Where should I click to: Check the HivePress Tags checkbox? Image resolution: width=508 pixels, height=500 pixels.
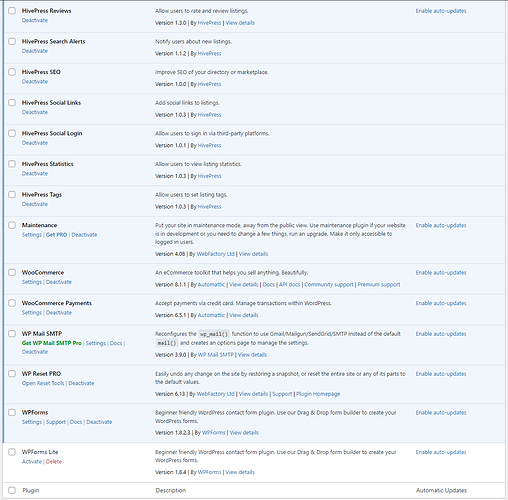pos(12,195)
